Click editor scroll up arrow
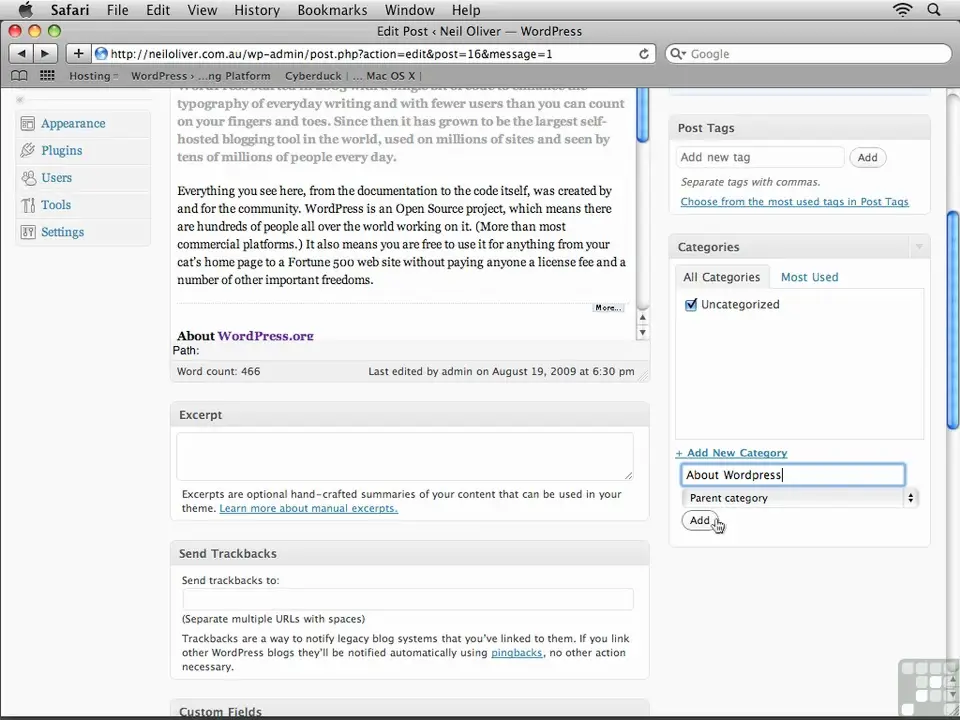 tap(642, 318)
